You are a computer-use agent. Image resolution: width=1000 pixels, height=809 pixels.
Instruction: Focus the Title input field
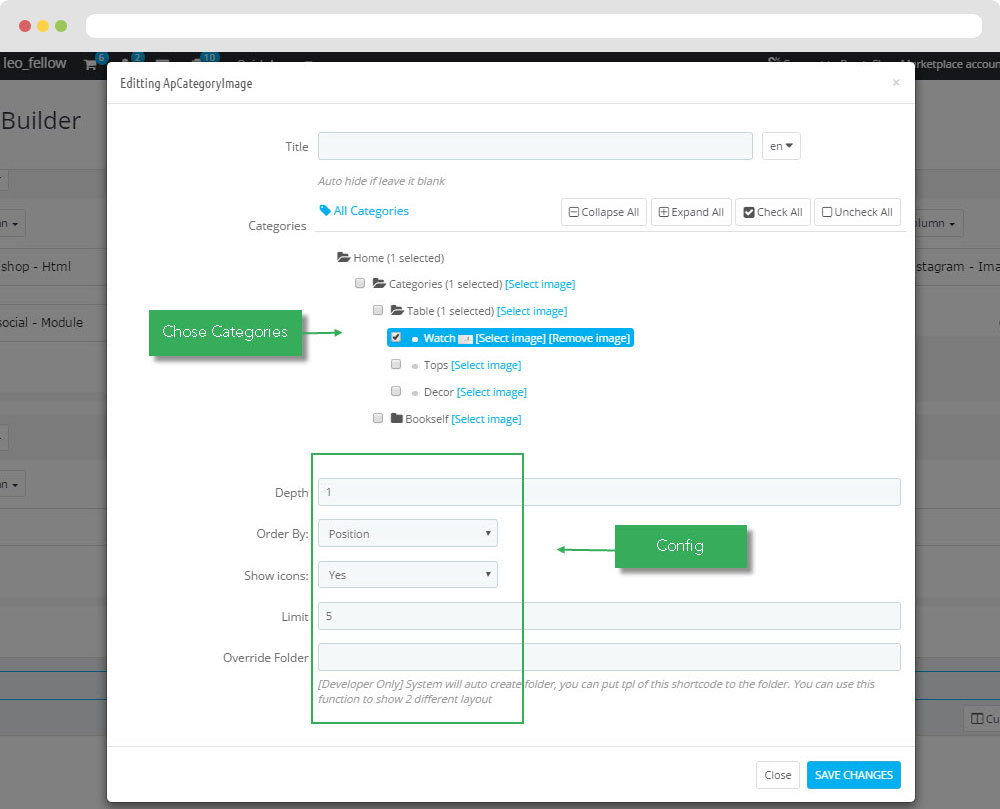click(x=535, y=146)
